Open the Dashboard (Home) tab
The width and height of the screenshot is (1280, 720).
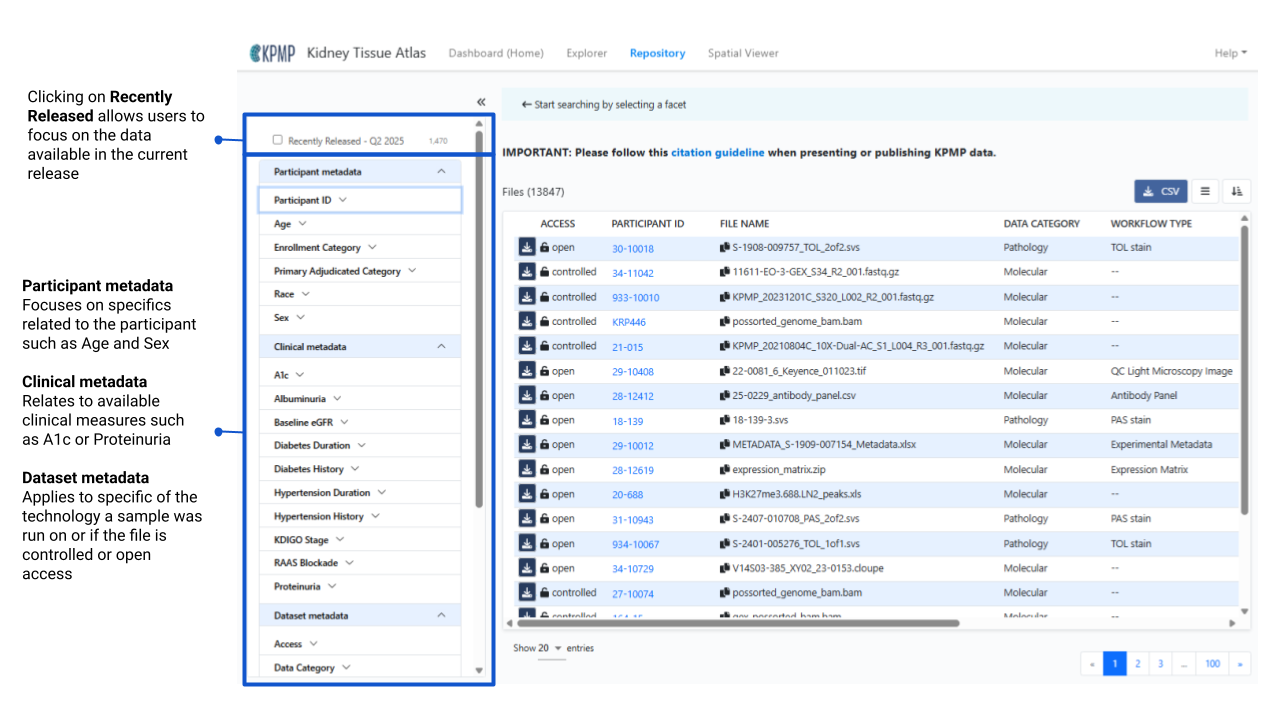point(496,53)
